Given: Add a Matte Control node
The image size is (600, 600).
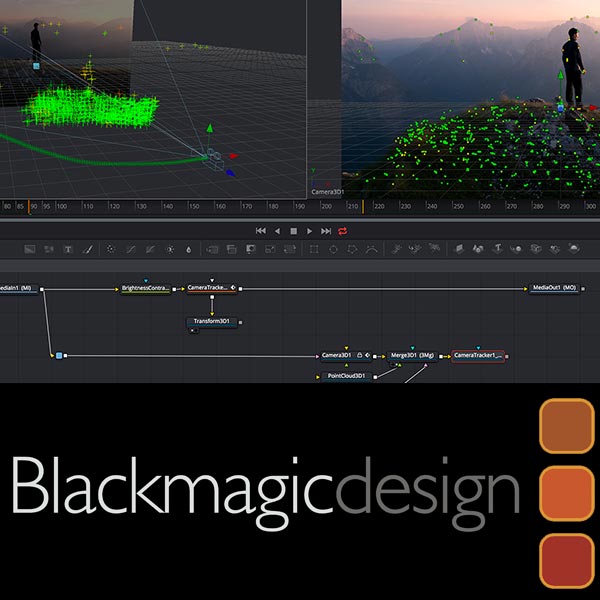Looking at the screenshot, I should (251, 249).
